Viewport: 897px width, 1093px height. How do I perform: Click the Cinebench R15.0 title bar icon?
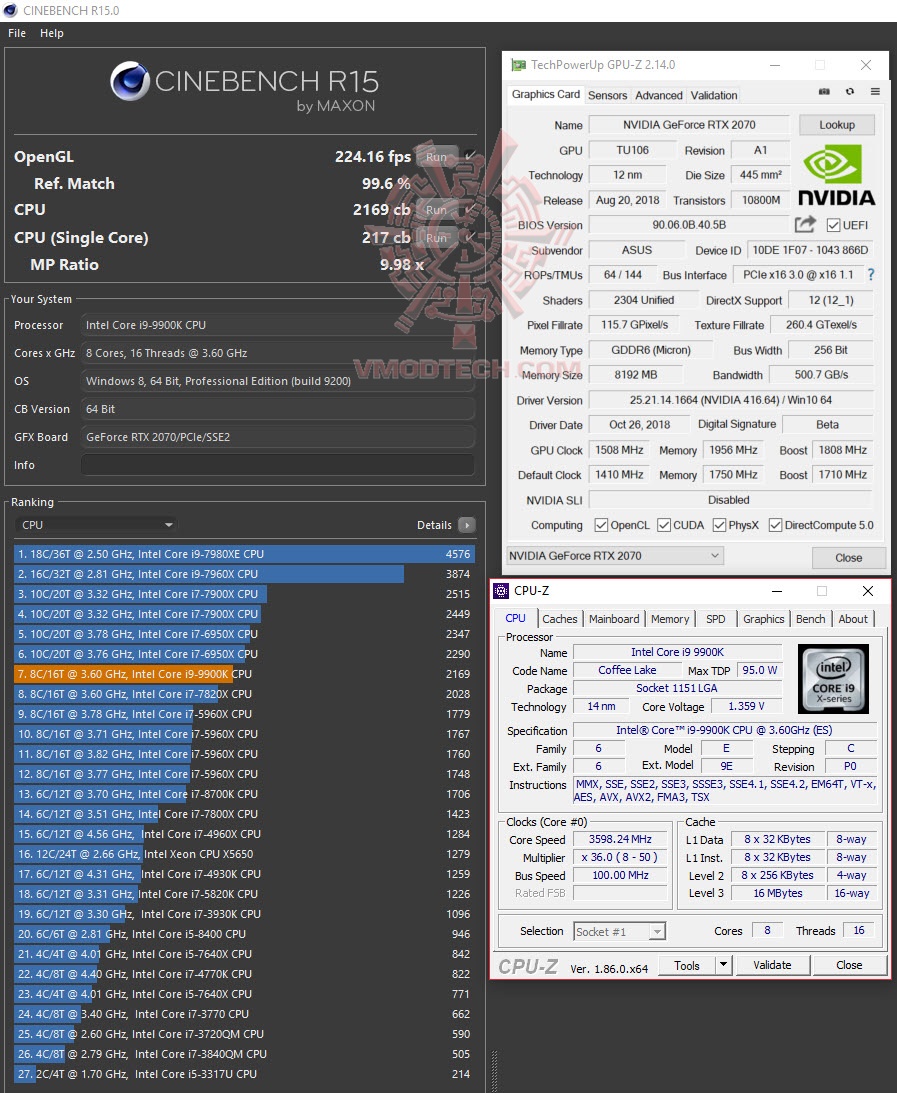(x=10, y=10)
